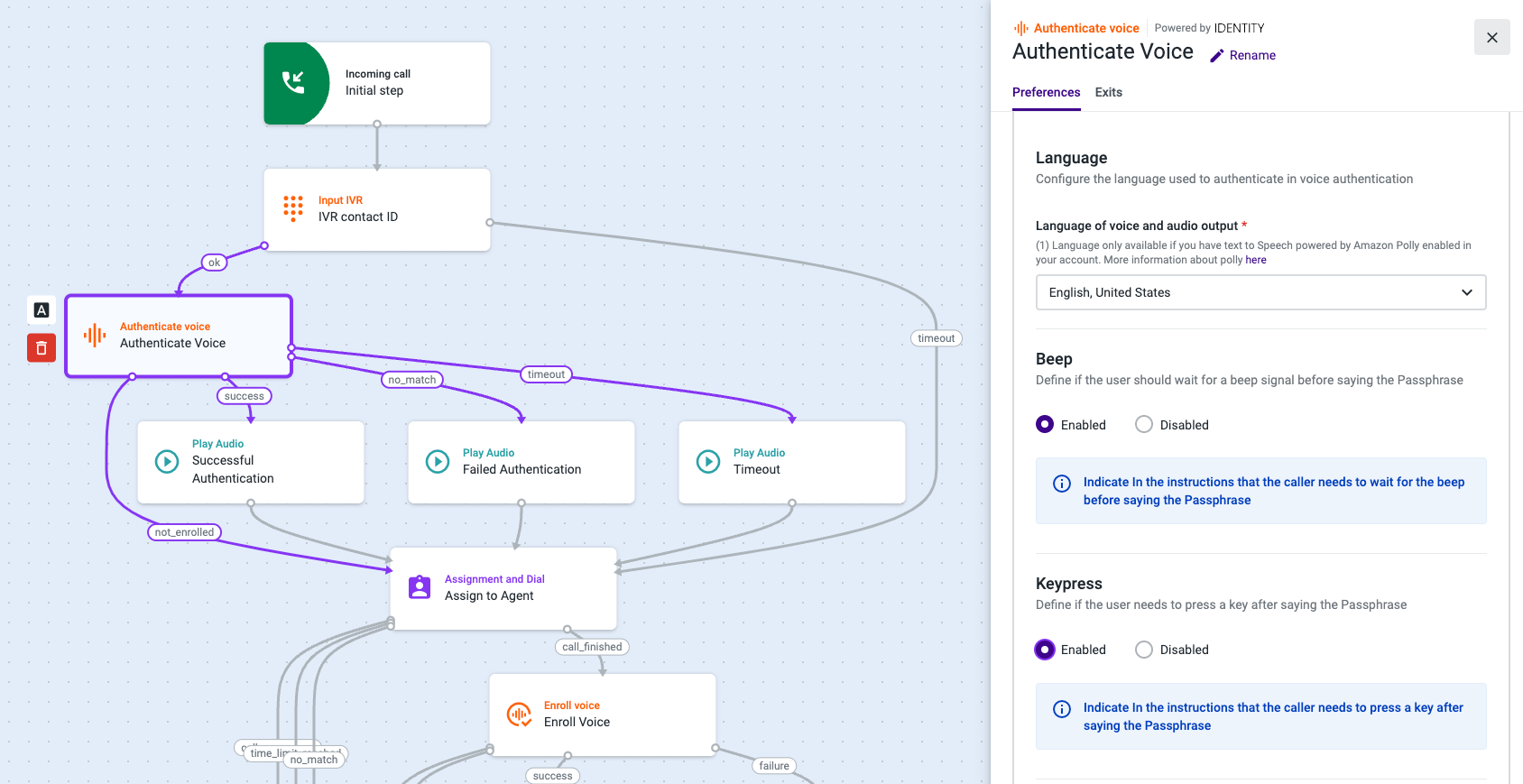Click the waveform icon in panel header
Viewport: 1523px width, 784px height.
tap(1021, 28)
